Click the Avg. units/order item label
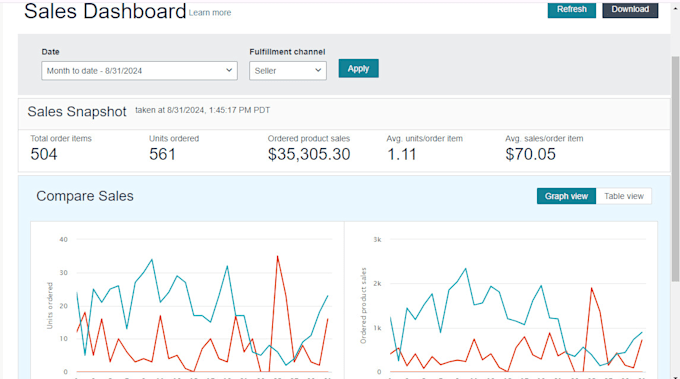The image size is (680, 379). pyautogui.click(x=425, y=139)
